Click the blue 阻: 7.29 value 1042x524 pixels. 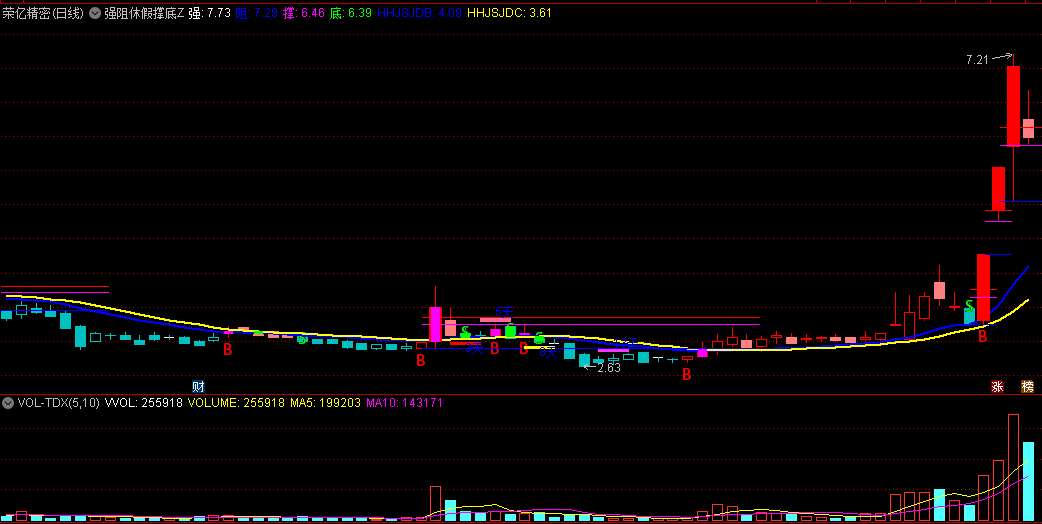256,13
